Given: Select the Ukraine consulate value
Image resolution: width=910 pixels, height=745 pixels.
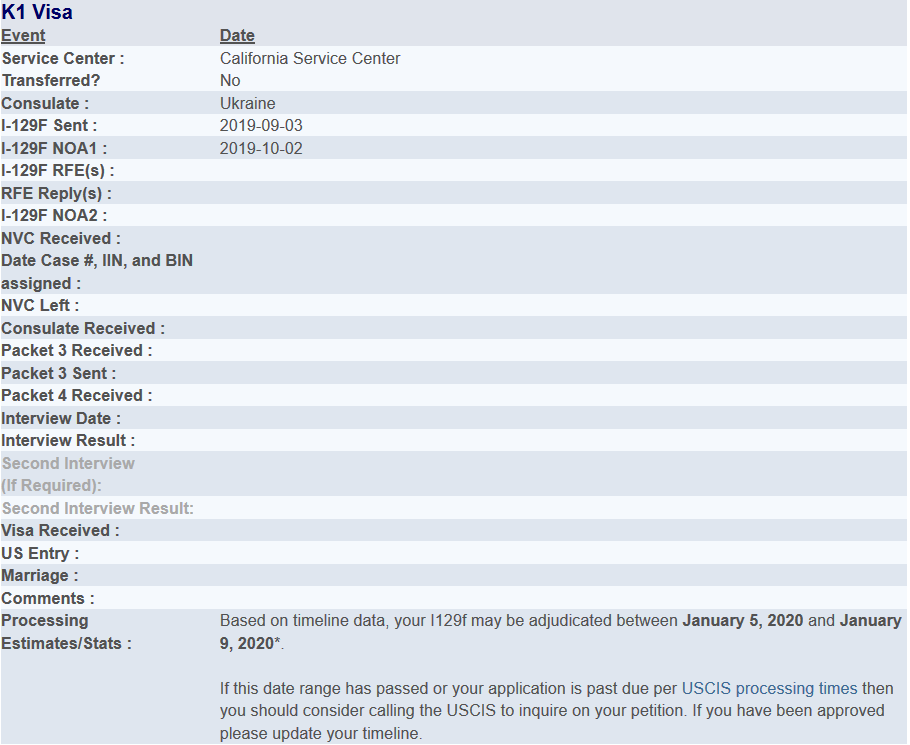Looking at the screenshot, I should pos(247,103).
